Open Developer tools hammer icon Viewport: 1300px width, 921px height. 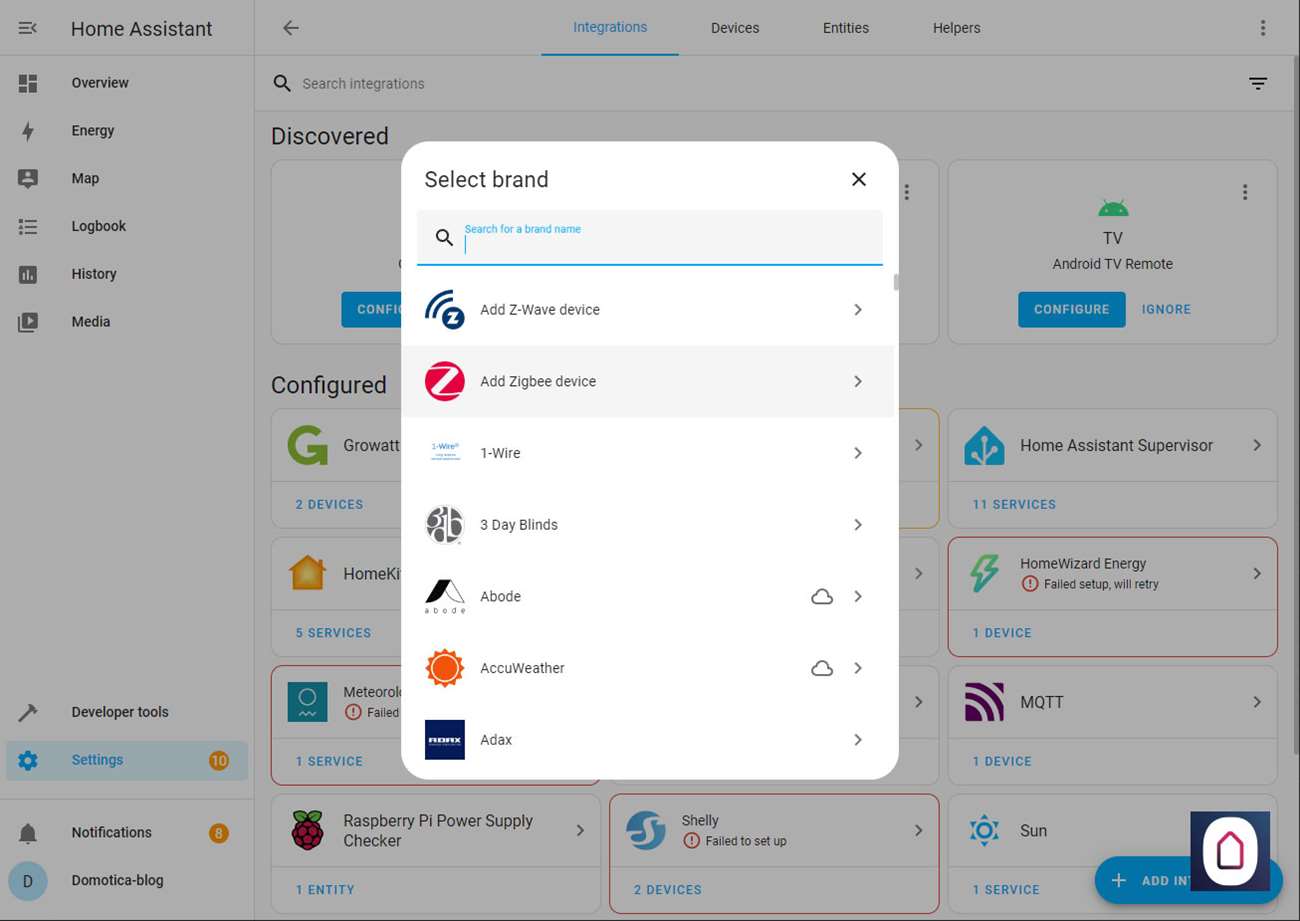[28, 712]
